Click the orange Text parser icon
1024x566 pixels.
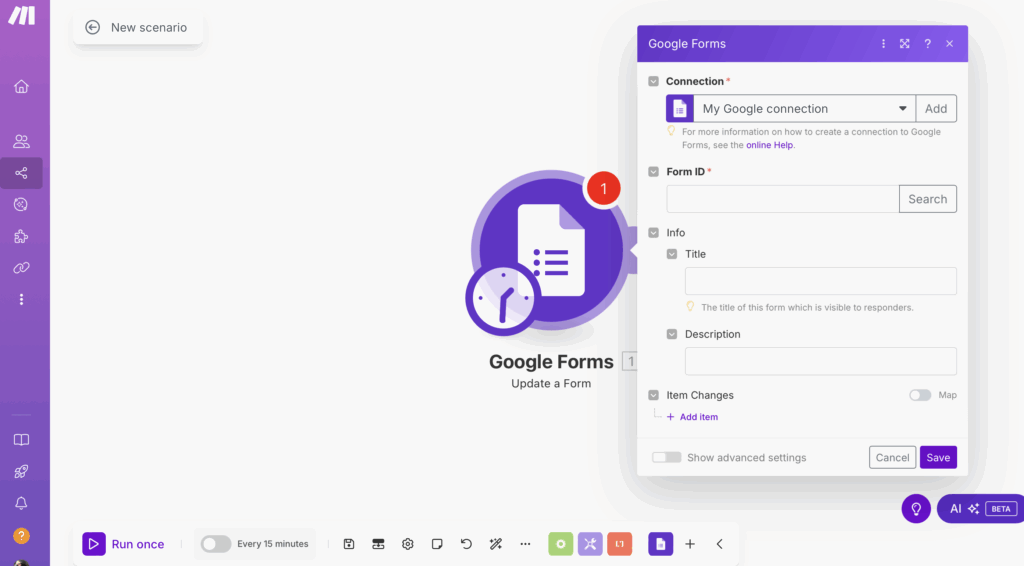pyautogui.click(x=620, y=544)
